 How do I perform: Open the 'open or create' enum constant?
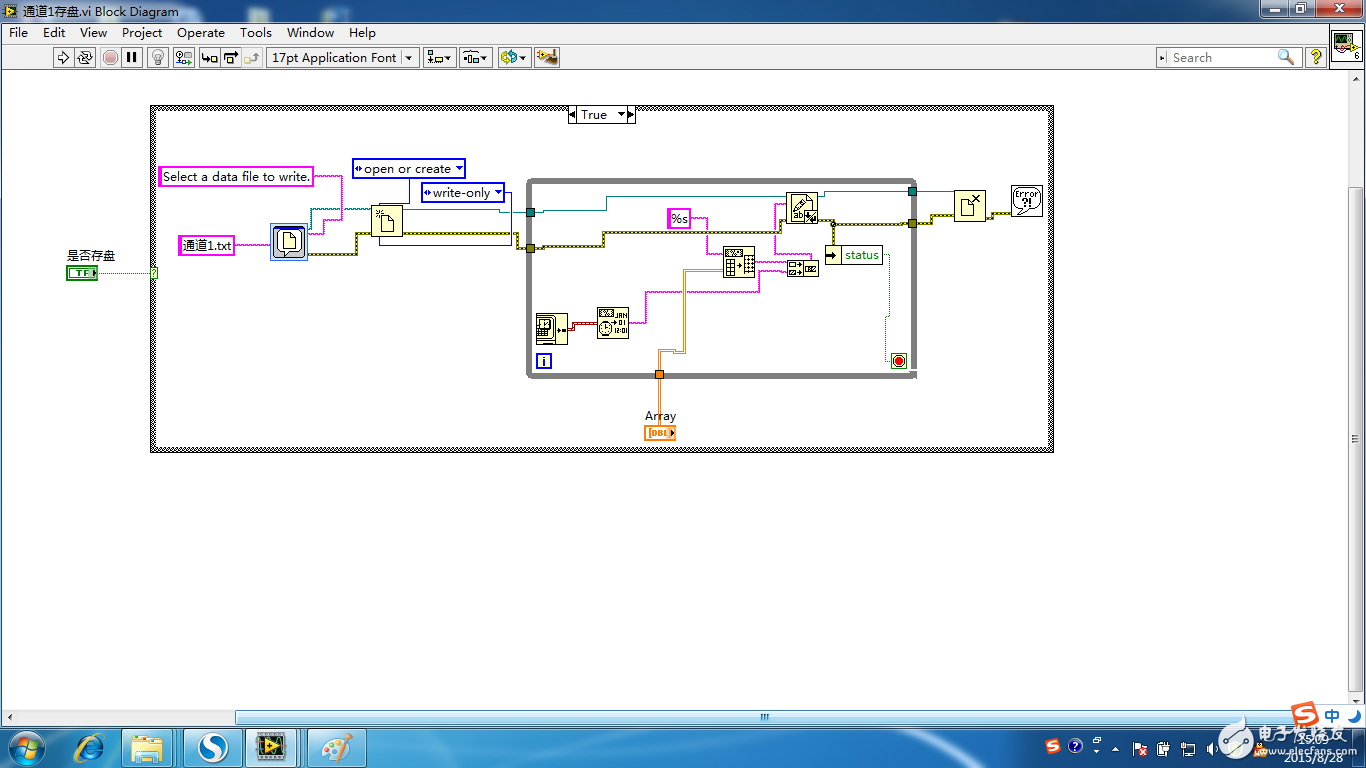click(409, 169)
